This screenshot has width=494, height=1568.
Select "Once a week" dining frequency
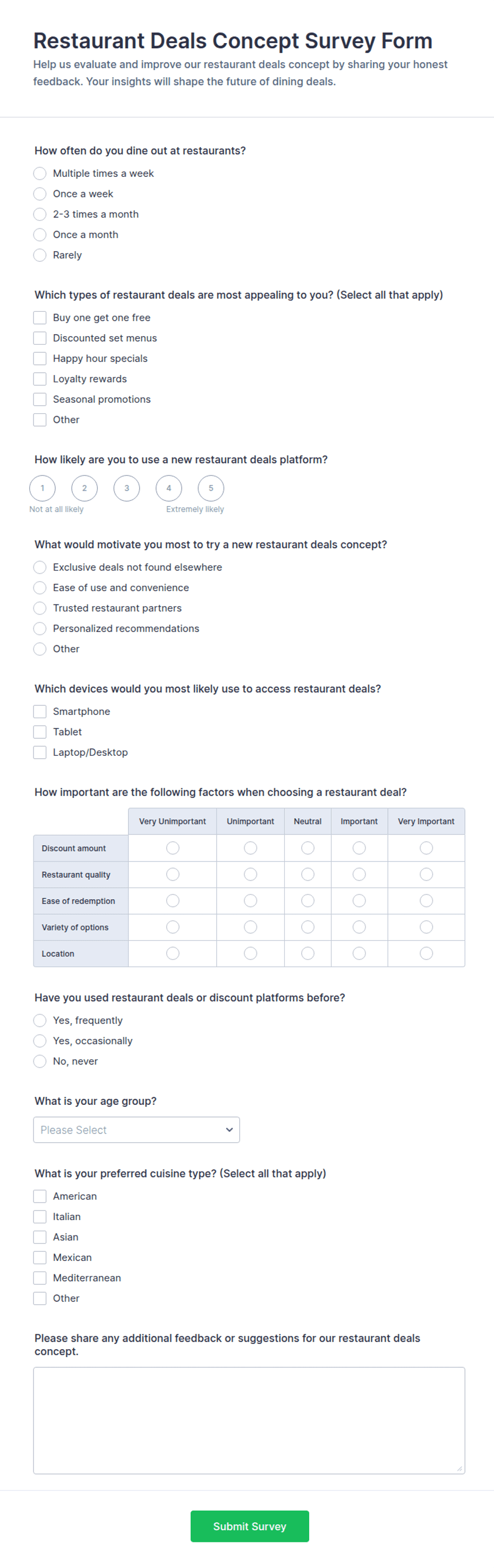39,193
